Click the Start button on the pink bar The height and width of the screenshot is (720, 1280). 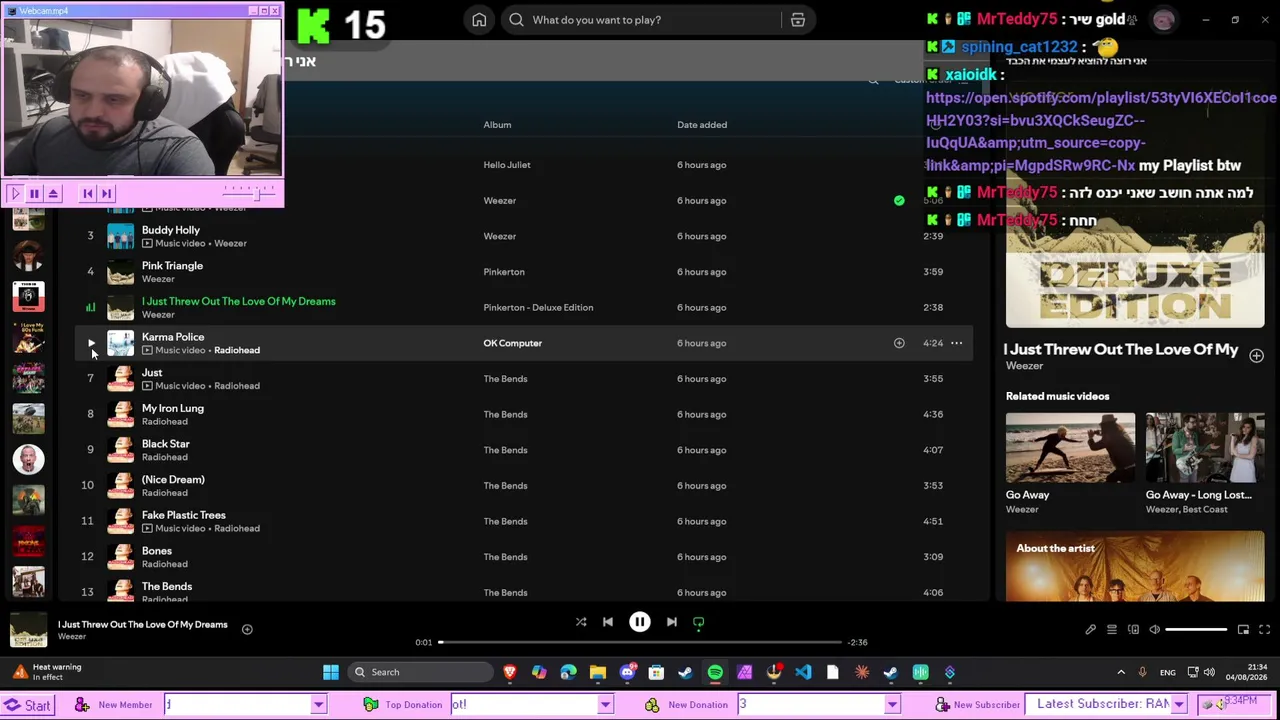pos(27,705)
